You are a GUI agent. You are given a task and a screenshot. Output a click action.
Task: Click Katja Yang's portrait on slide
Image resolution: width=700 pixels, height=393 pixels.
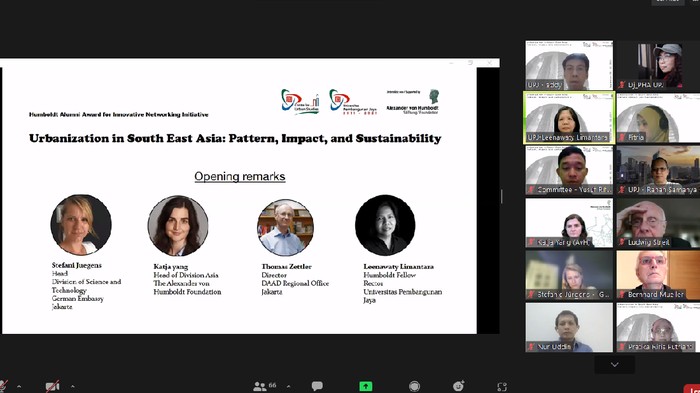click(178, 226)
